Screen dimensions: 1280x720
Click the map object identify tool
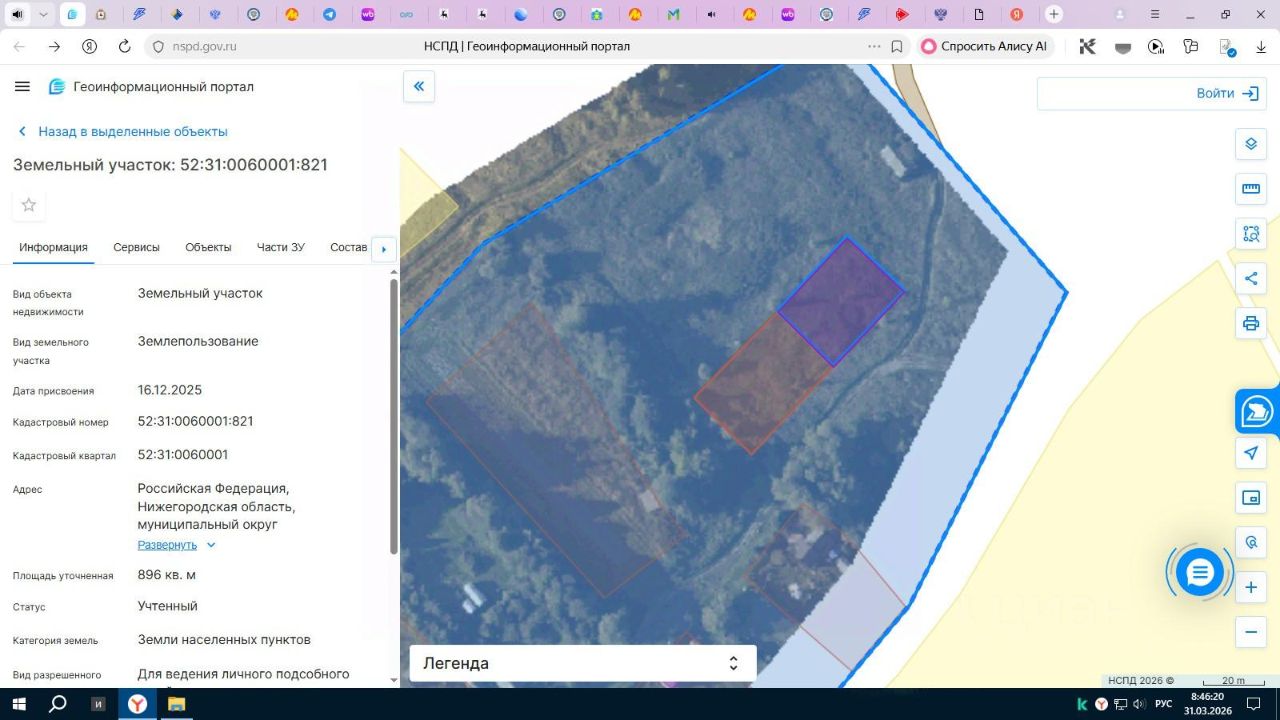click(1250, 543)
